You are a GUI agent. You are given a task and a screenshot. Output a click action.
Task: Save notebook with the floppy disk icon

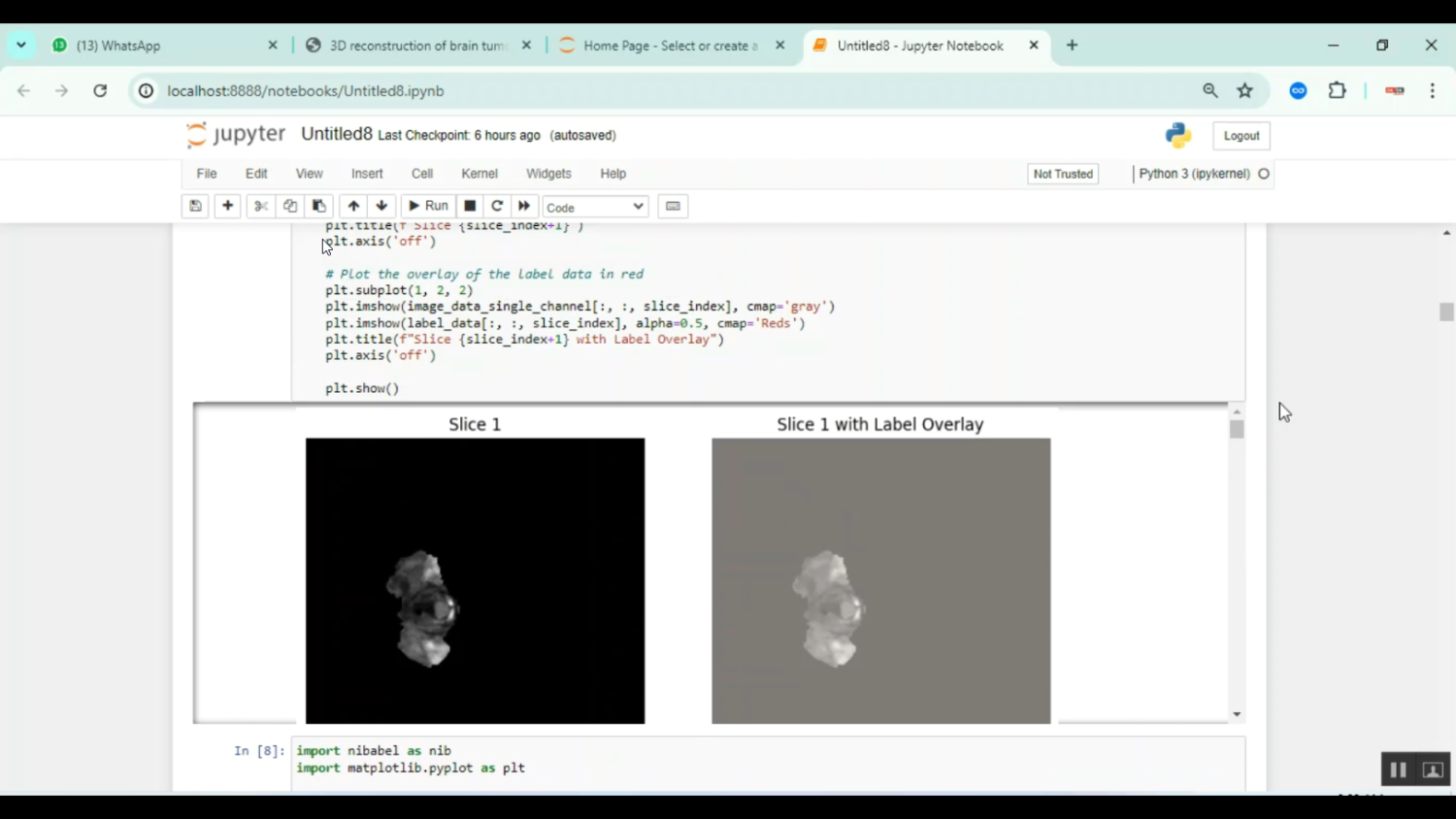click(x=195, y=206)
